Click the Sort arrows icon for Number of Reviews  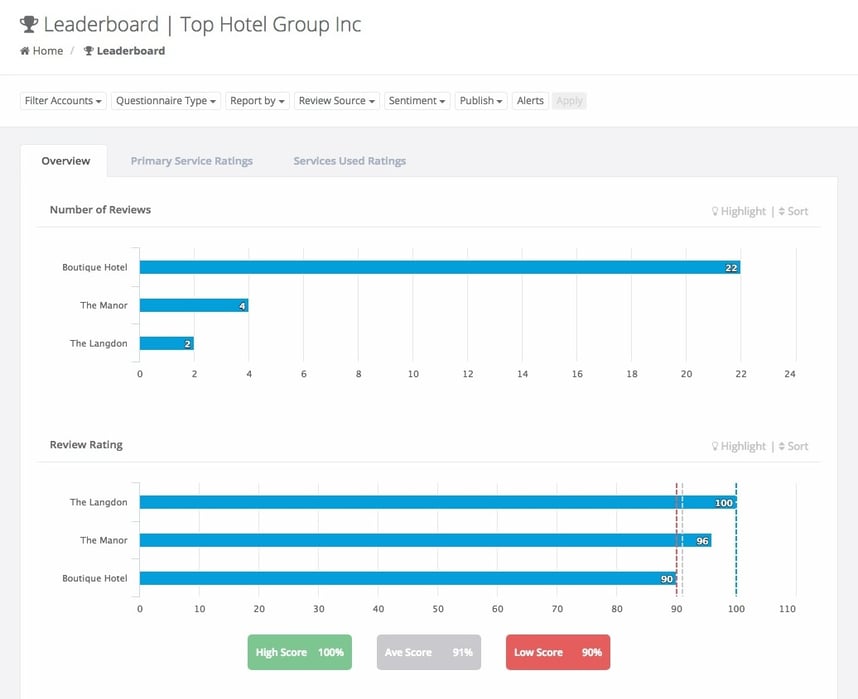pyautogui.click(x=784, y=211)
